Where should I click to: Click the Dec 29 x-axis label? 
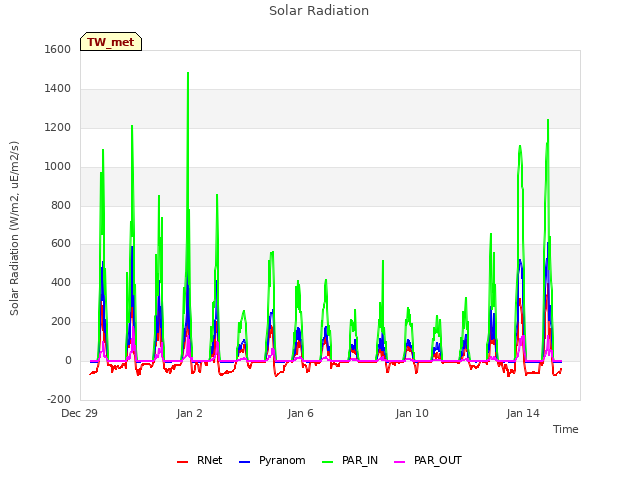click(x=80, y=413)
